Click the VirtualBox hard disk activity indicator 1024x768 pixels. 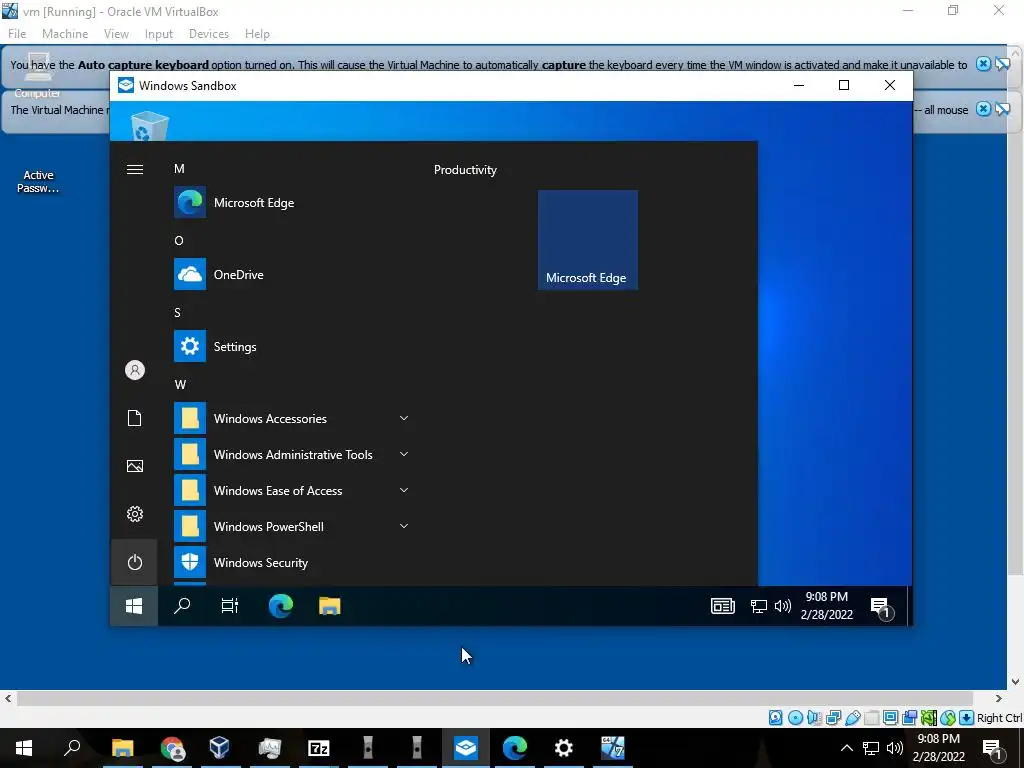(x=775, y=718)
